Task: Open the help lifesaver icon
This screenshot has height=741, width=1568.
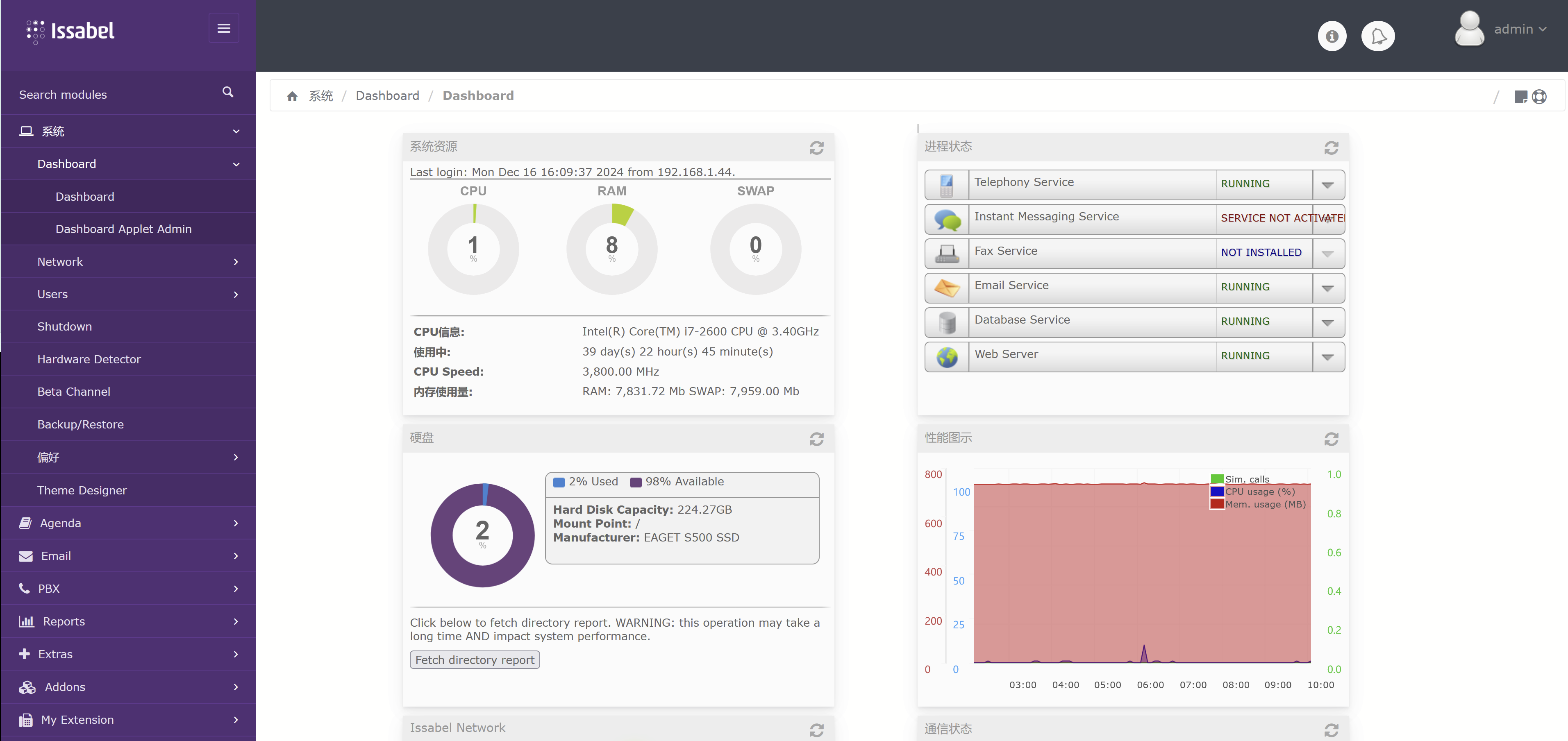Action: coord(1539,97)
